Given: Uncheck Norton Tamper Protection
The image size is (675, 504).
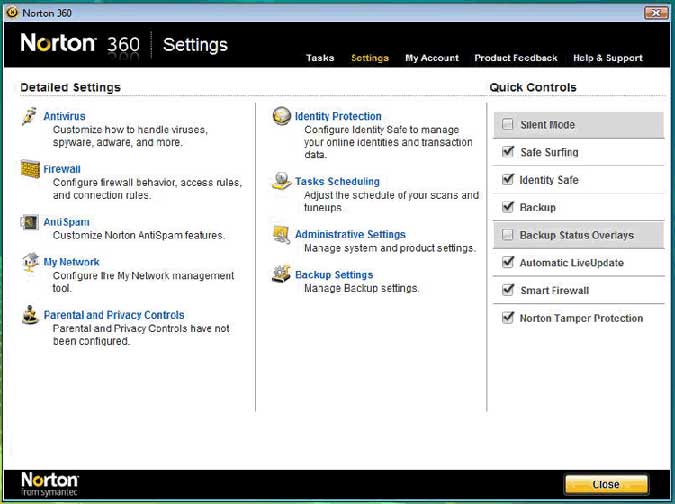Looking at the screenshot, I should tap(508, 317).
